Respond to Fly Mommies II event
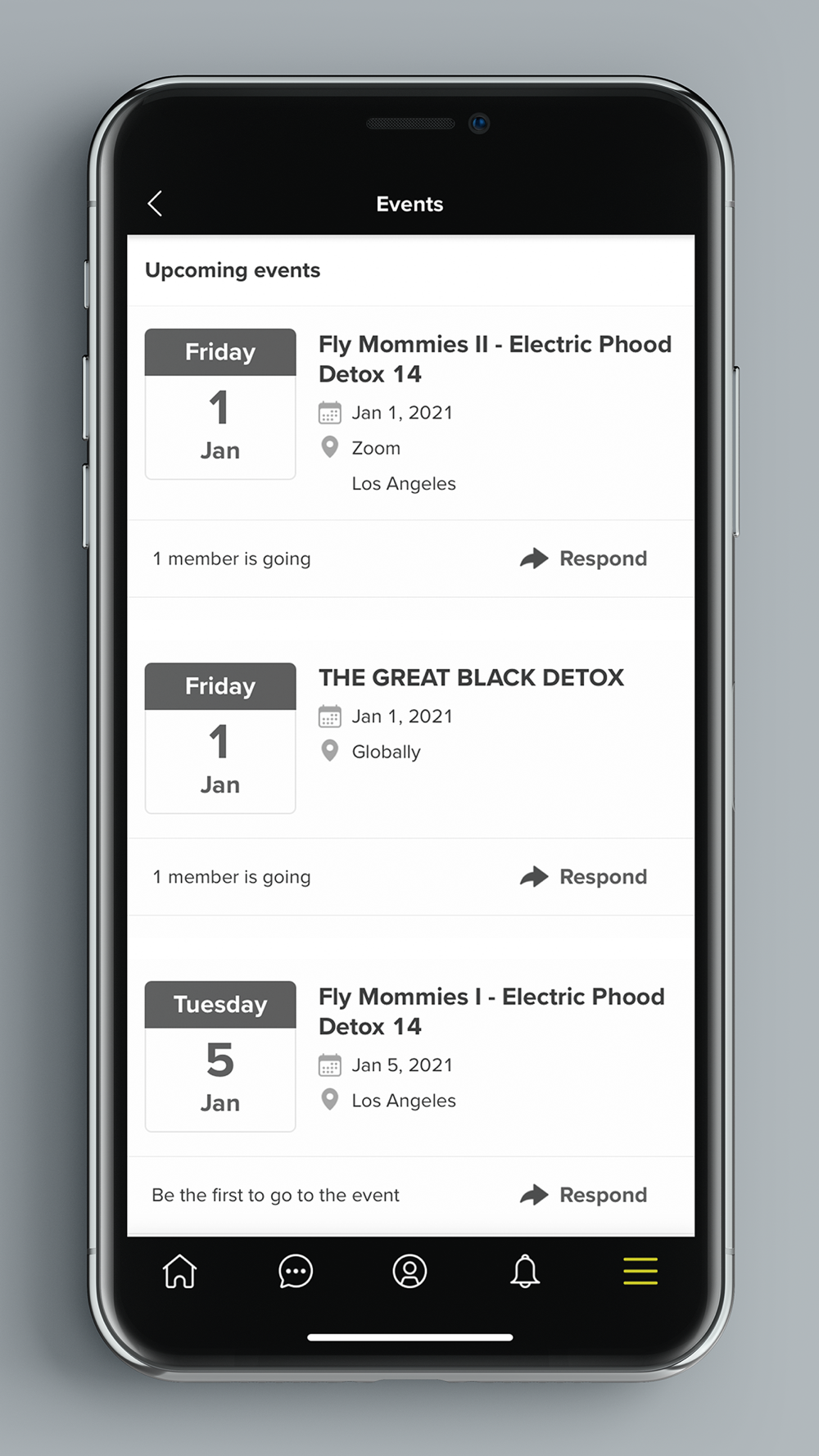 [603, 558]
